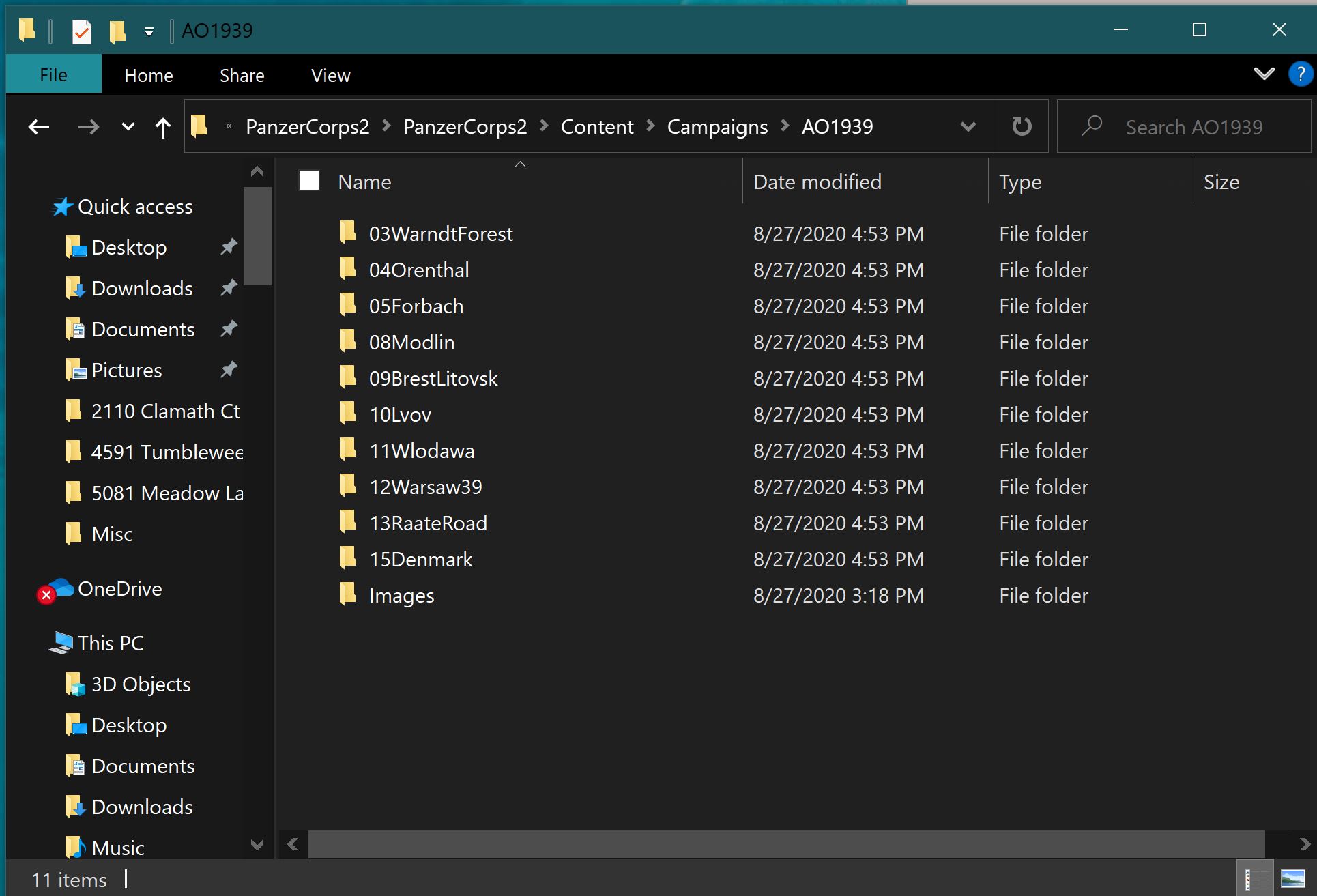Viewport: 1317px width, 896px height.
Task: Open Music under This PC
Action: coord(118,848)
